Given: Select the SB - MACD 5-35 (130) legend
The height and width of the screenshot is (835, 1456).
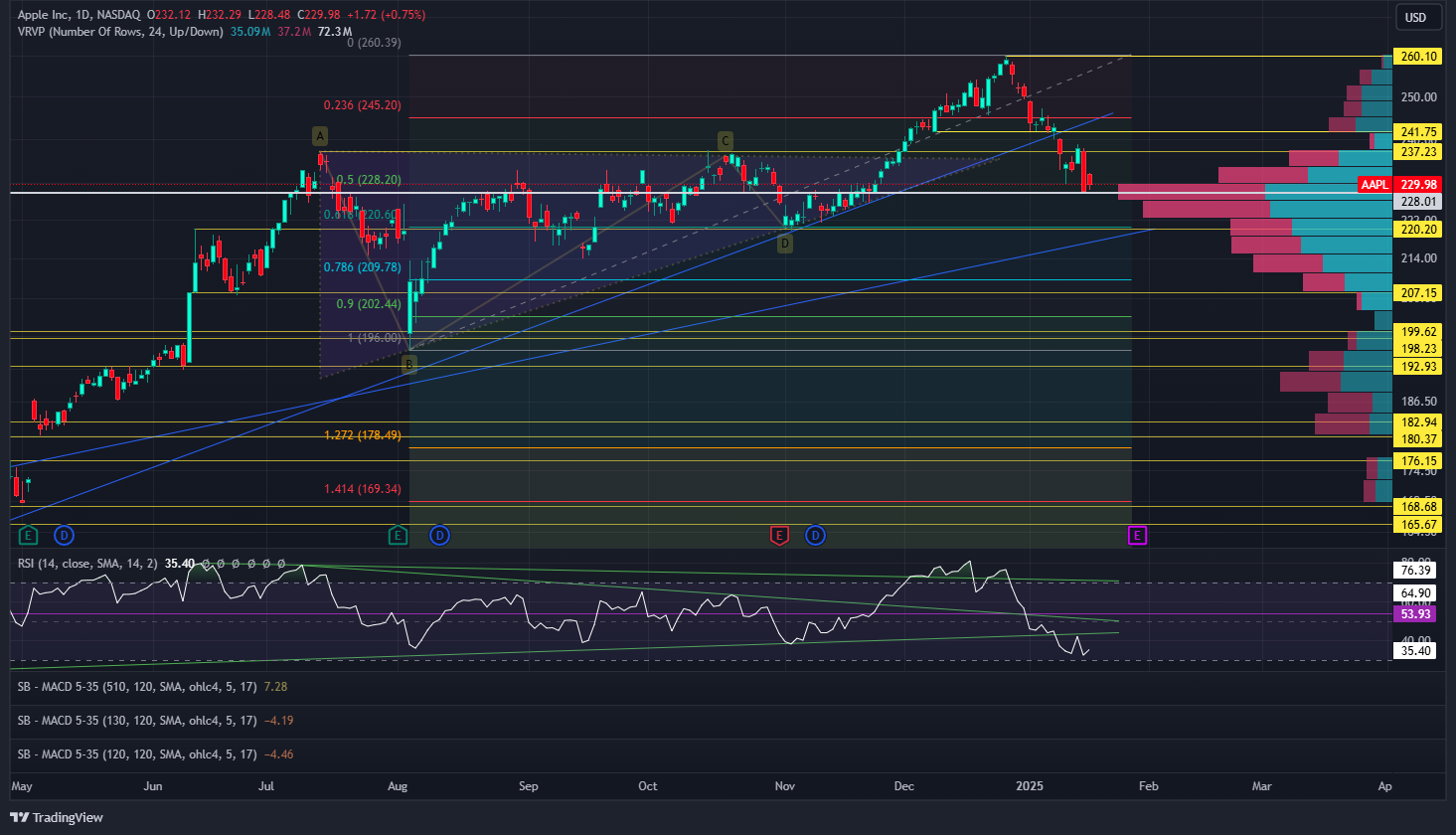Looking at the screenshot, I should click(x=137, y=721).
